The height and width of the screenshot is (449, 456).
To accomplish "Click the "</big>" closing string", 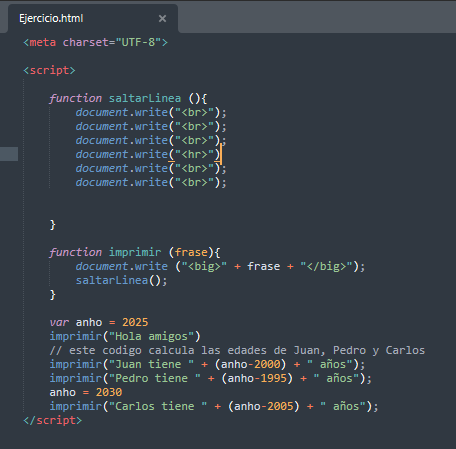I will [x=326, y=266].
